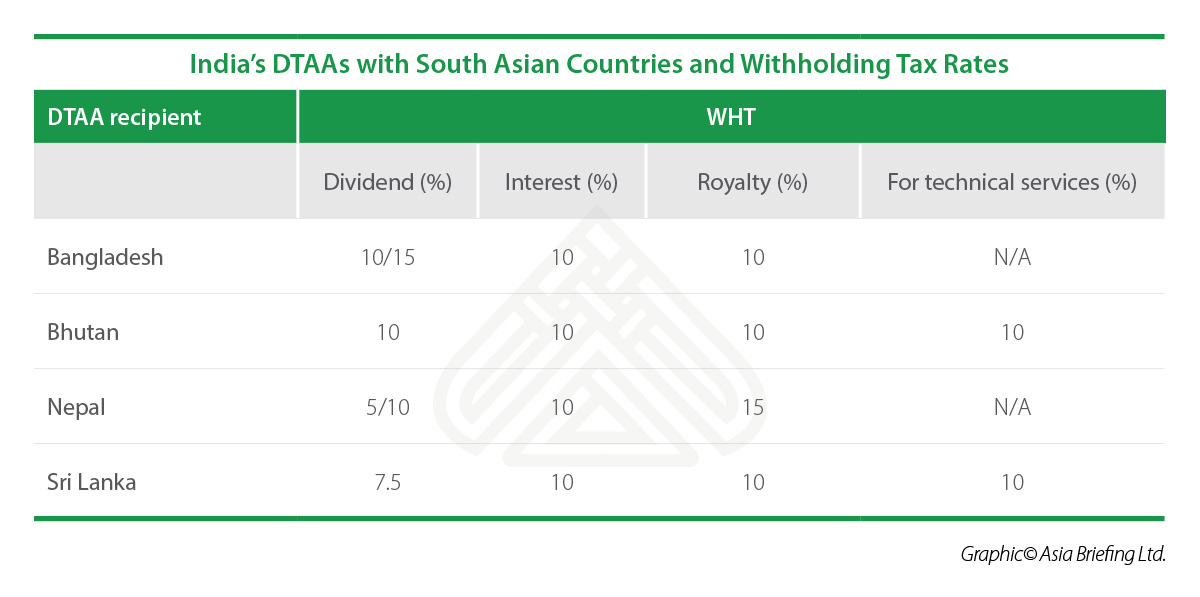
Task: Select the Interest (%) column header
Action: click(x=561, y=182)
